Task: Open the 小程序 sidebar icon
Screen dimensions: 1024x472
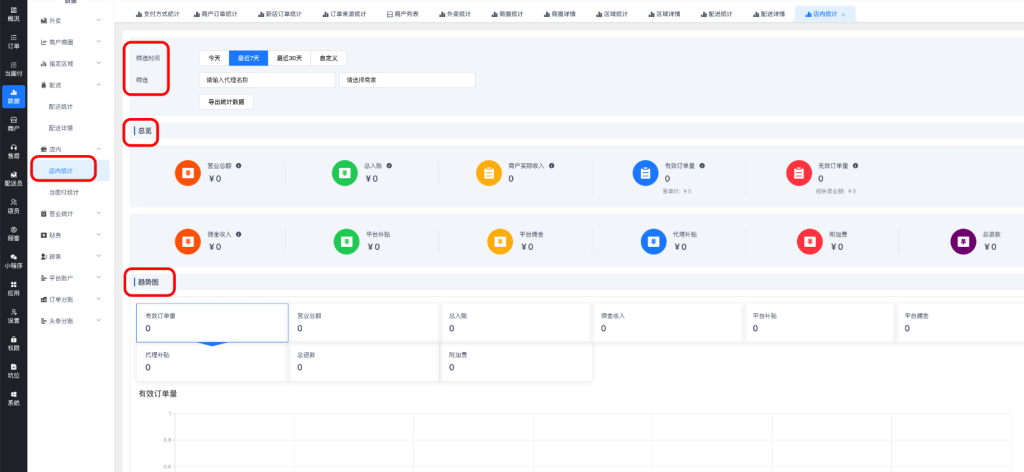Action: pyautogui.click(x=13, y=261)
